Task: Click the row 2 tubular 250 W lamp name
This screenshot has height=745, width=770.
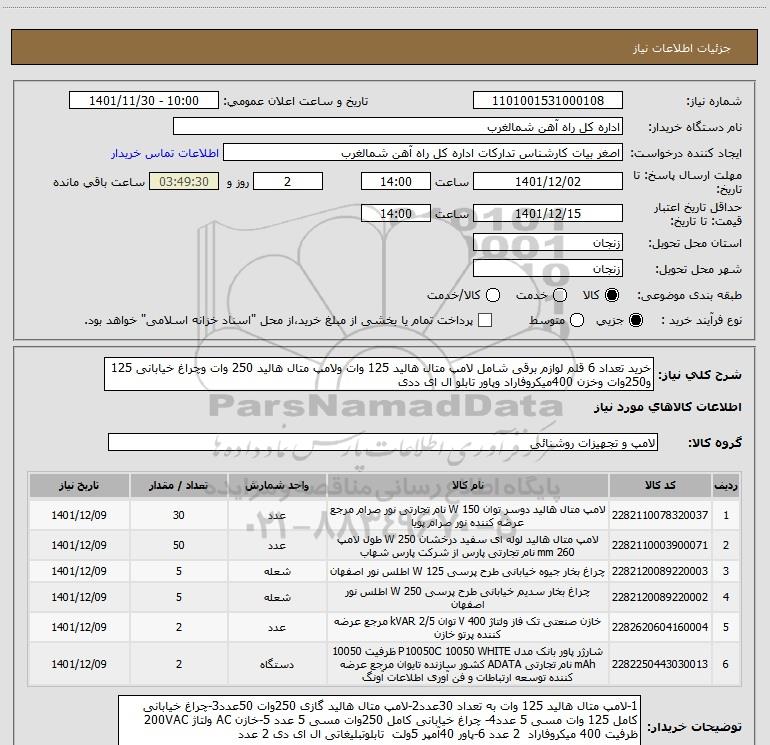Action: click(468, 546)
